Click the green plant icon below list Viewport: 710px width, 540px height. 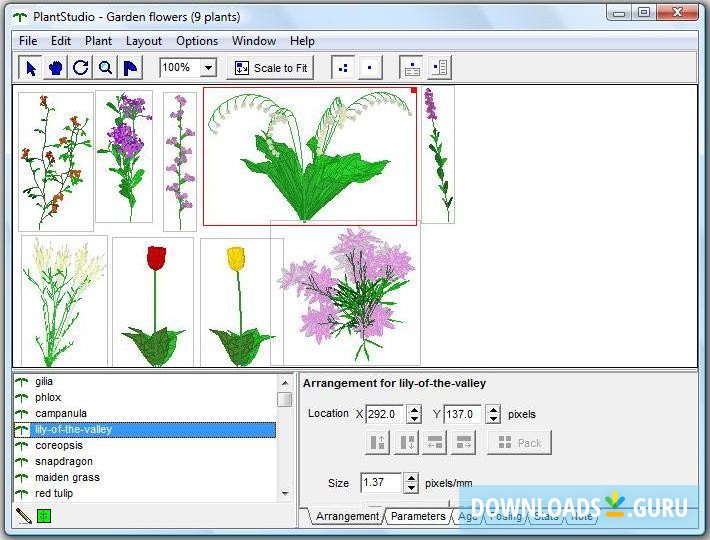tap(44, 516)
